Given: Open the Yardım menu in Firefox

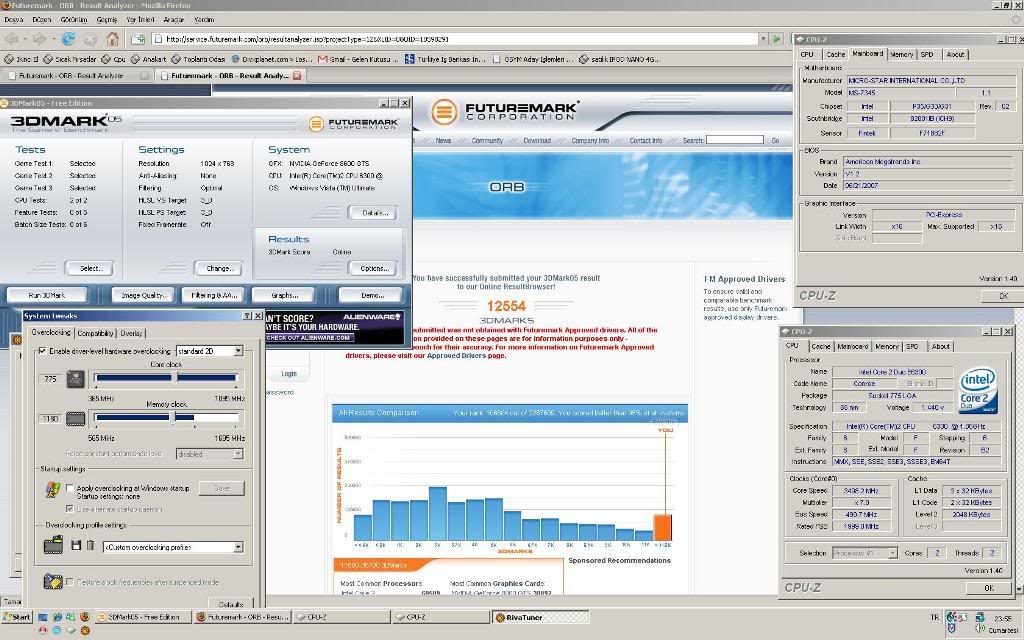Looking at the screenshot, I should [204, 20].
